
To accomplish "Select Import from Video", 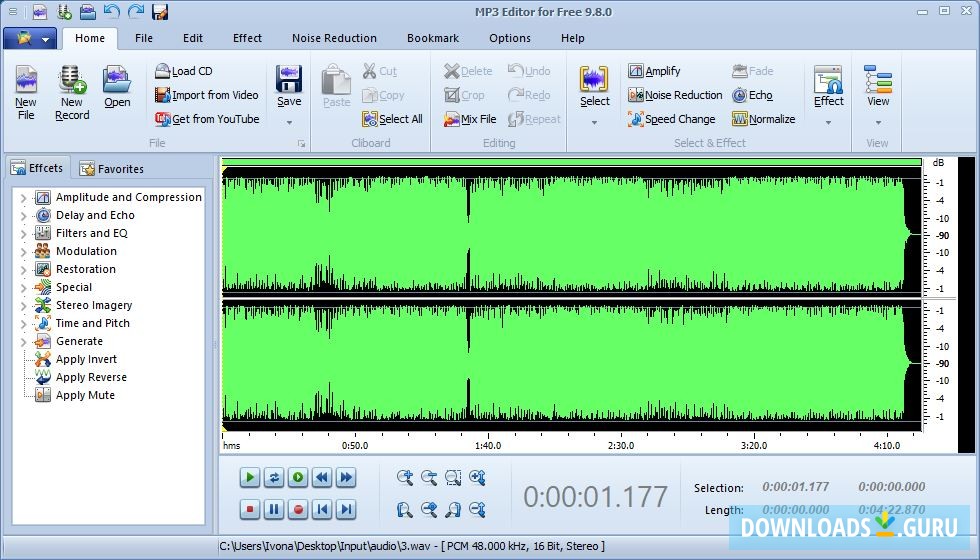I will tap(206, 95).
